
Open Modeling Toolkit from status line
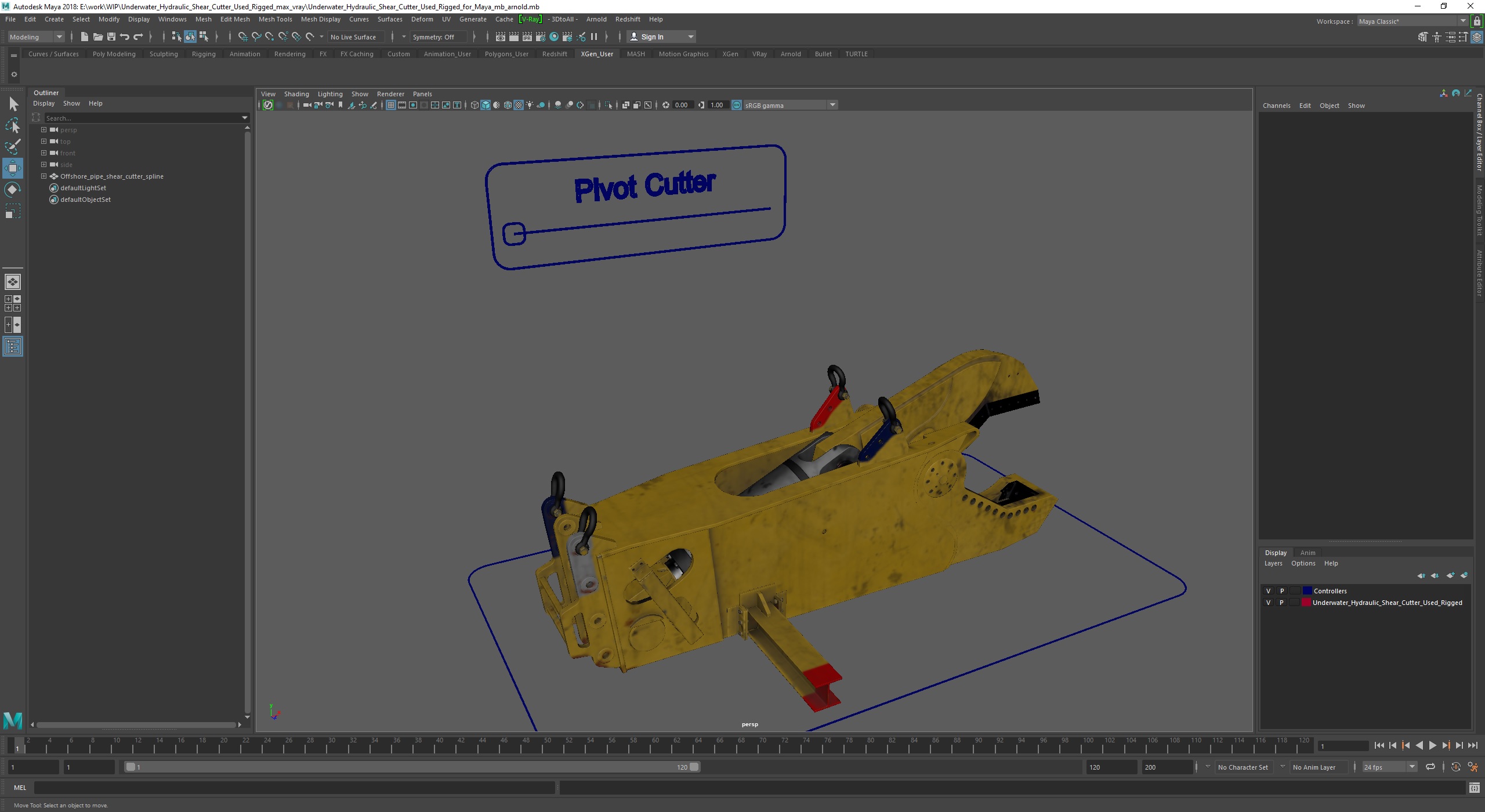(x=1422, y=37)
